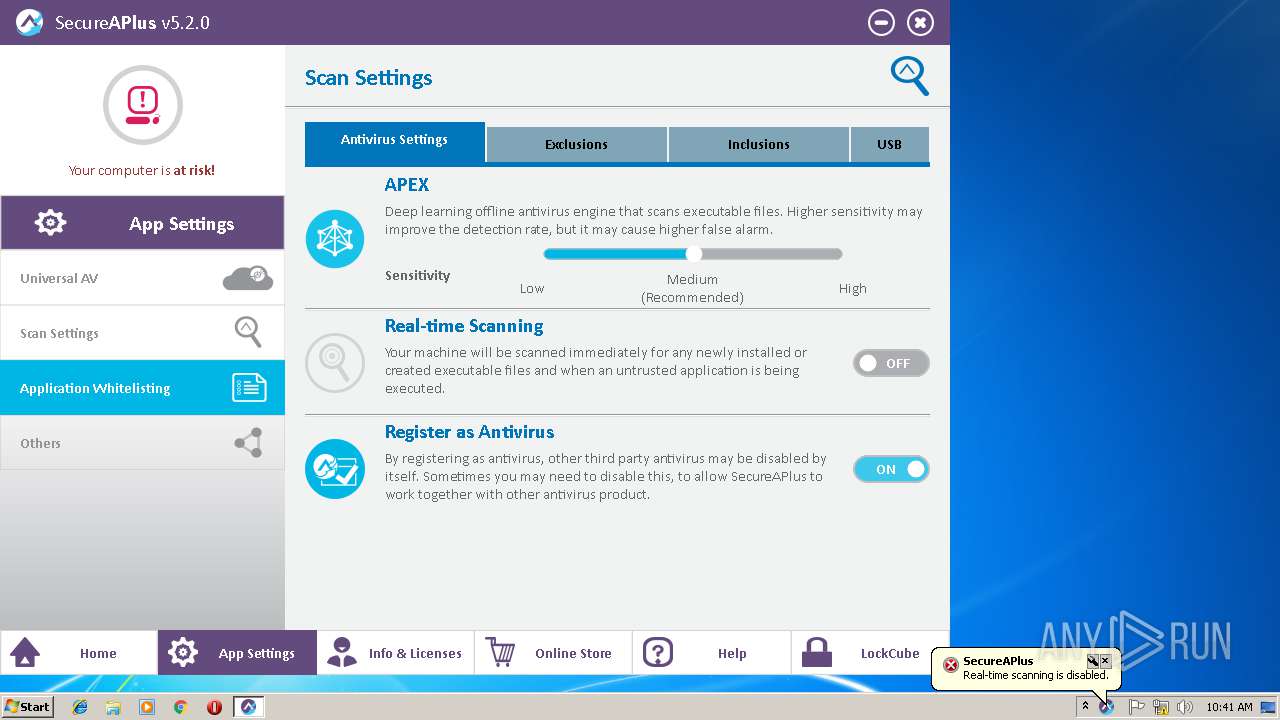
Task: Open File Explorer from the taskbar
Action: point(113,707)
